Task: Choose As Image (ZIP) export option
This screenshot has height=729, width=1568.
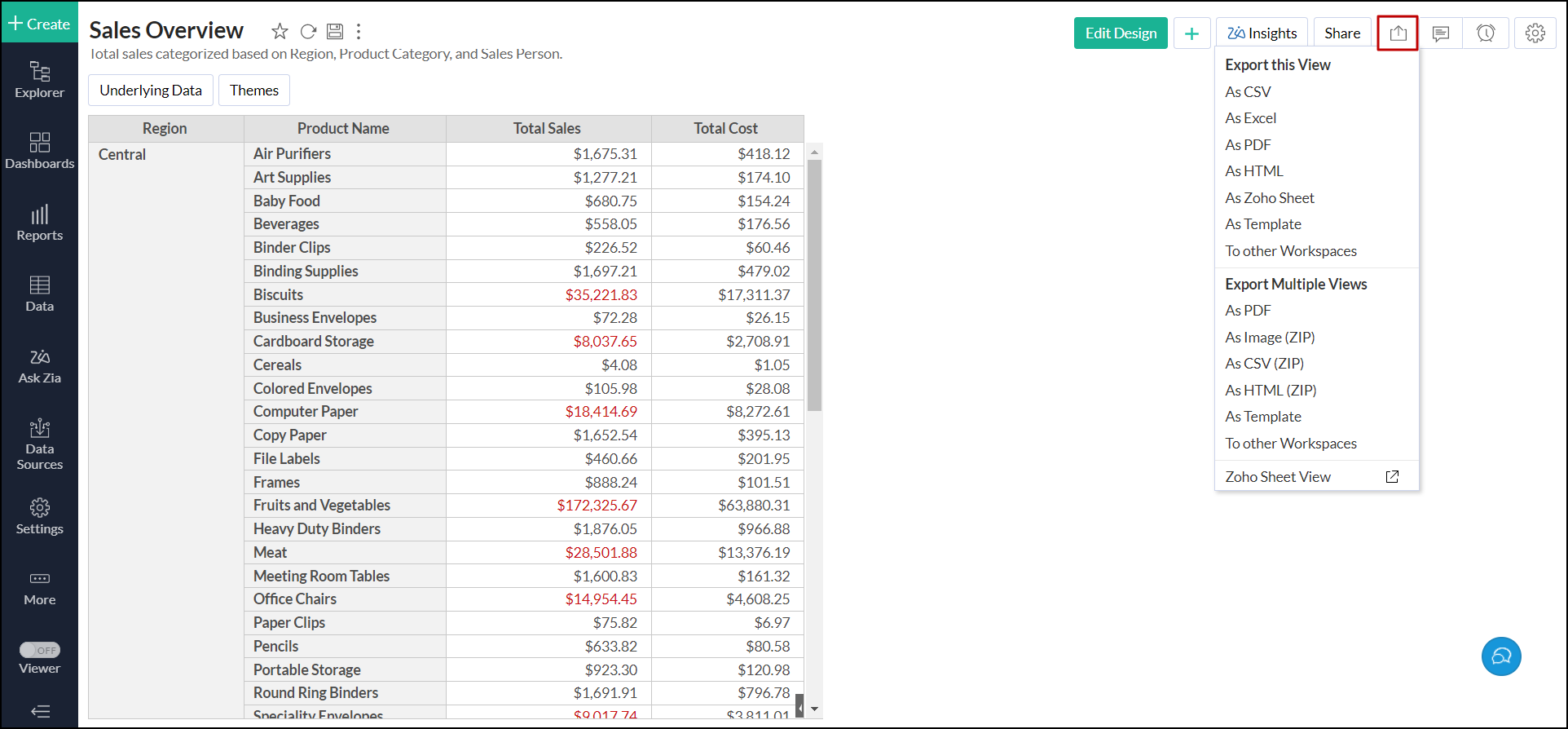Action: point(1270,338)
